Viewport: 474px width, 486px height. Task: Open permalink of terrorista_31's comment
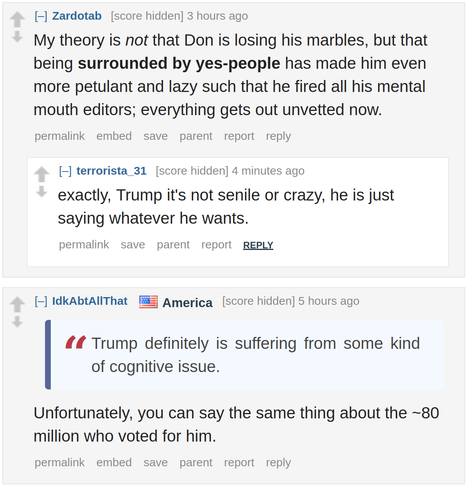click(84, 245)
